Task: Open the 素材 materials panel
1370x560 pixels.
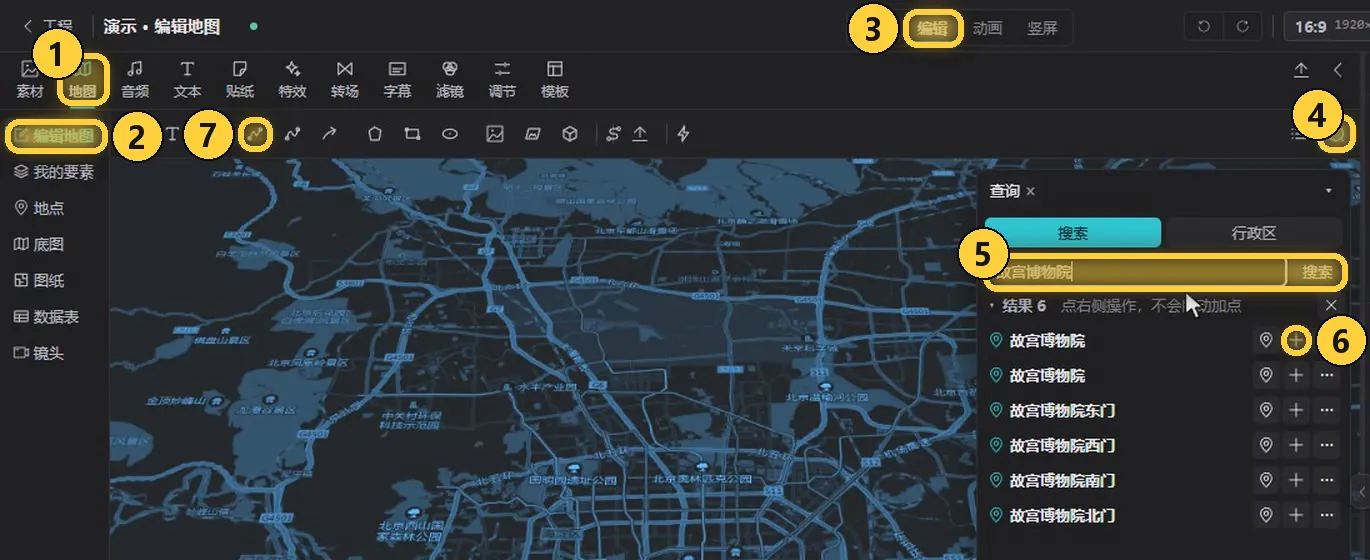Action: pyautogui.click(x=30, y=79)
